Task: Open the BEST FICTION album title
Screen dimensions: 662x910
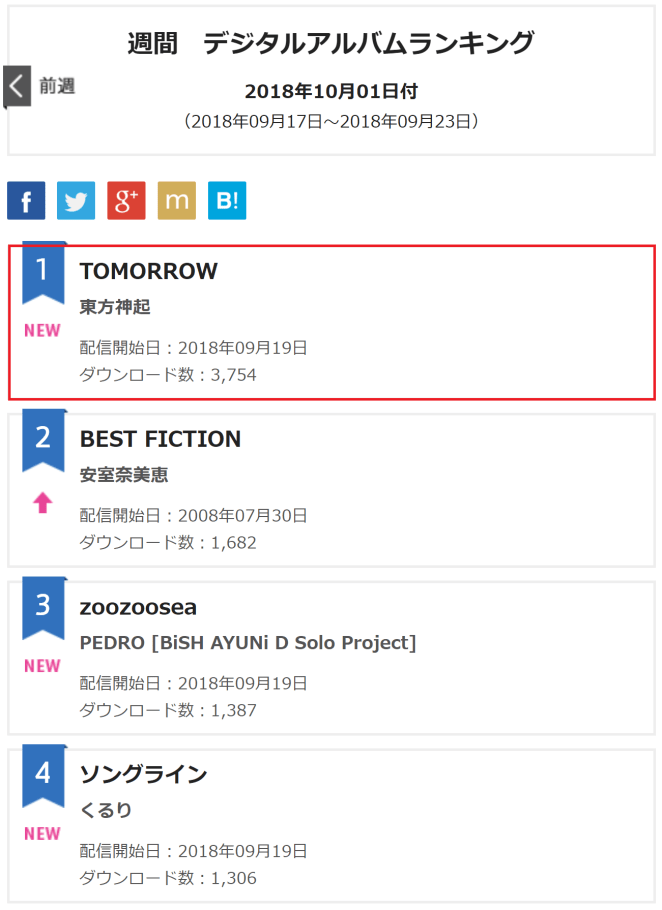Action: [x=160, y=440]
